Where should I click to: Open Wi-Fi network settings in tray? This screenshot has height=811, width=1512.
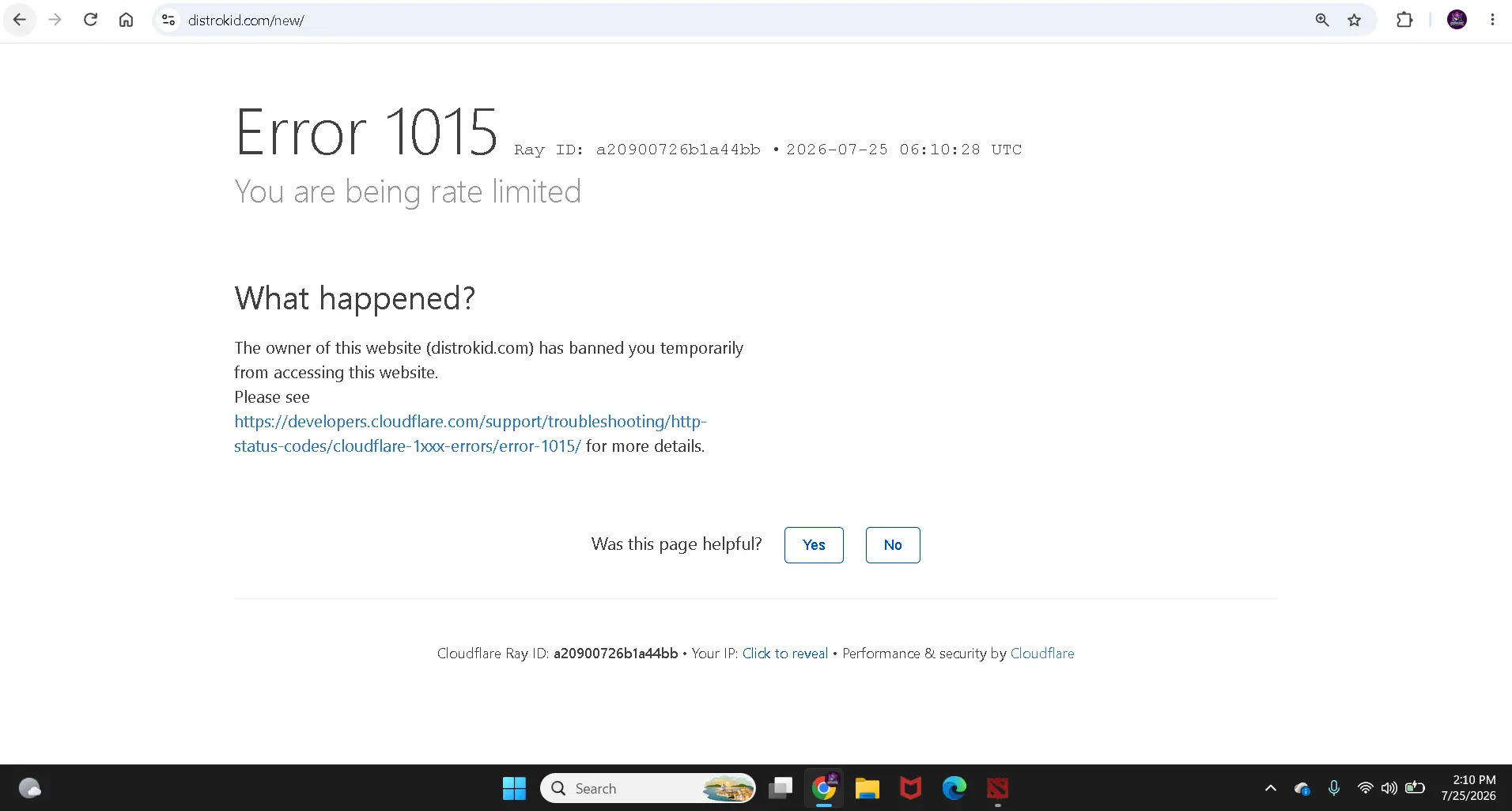coord(1365,788)
